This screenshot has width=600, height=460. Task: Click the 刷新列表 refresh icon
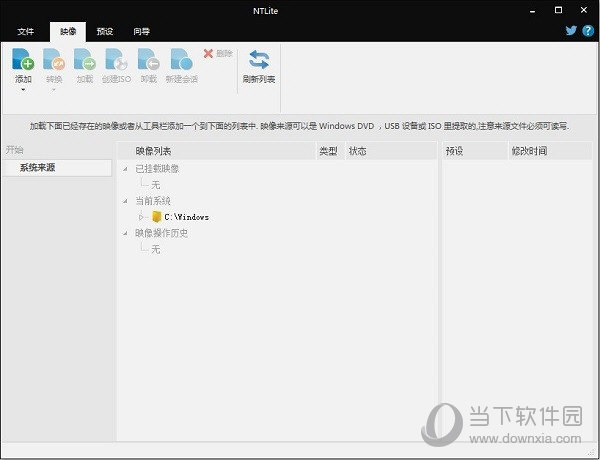[259, 60]
